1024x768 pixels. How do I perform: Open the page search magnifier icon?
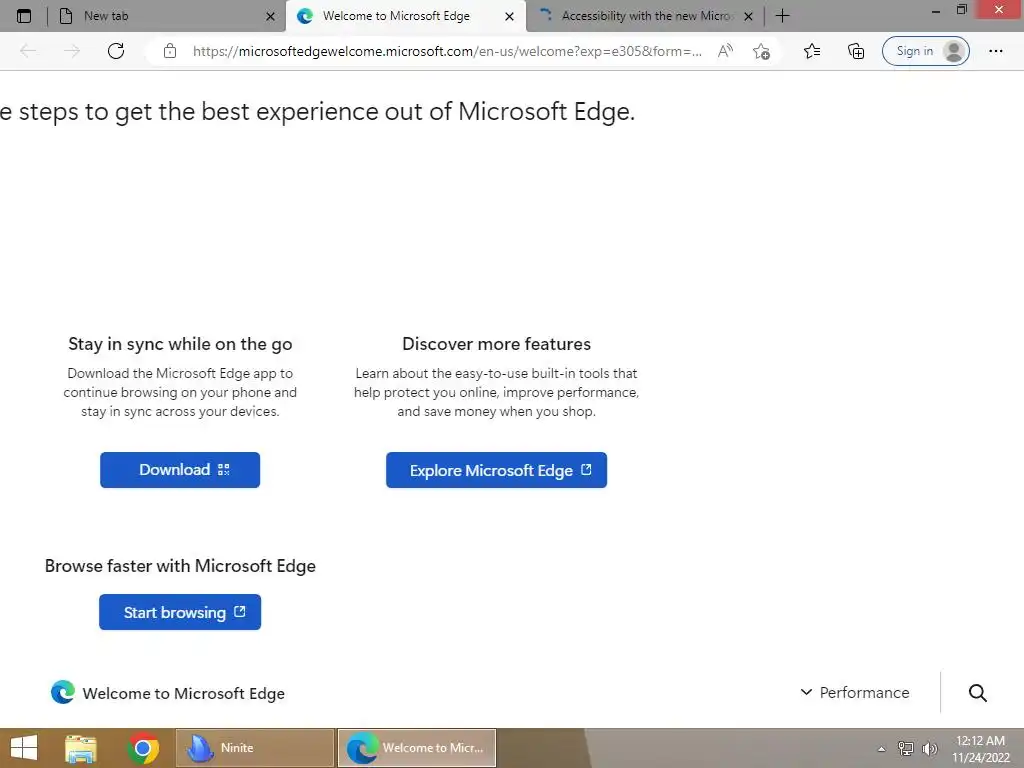978,692
